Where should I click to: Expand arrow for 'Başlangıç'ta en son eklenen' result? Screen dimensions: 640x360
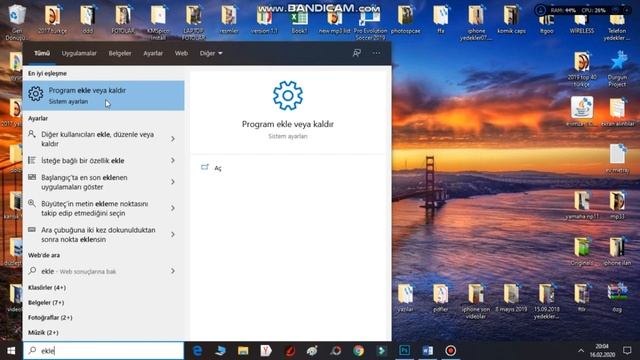173,182
